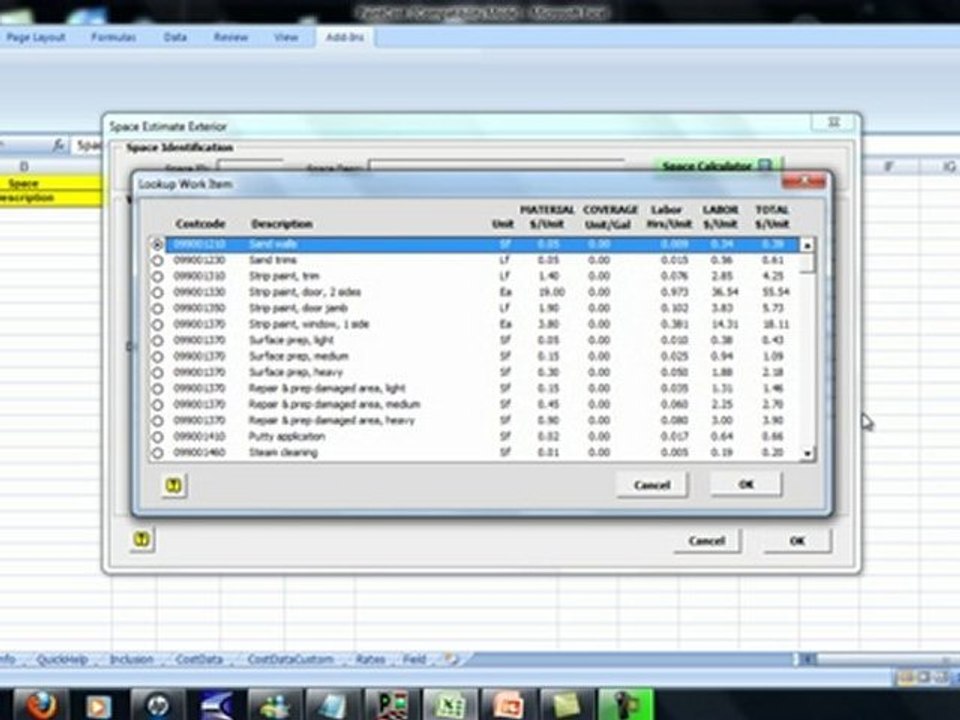Click the yellow help icon in Space Estimate Exterior dialog
The height and width of the screenshot is (720, 960).
point(141,540)
